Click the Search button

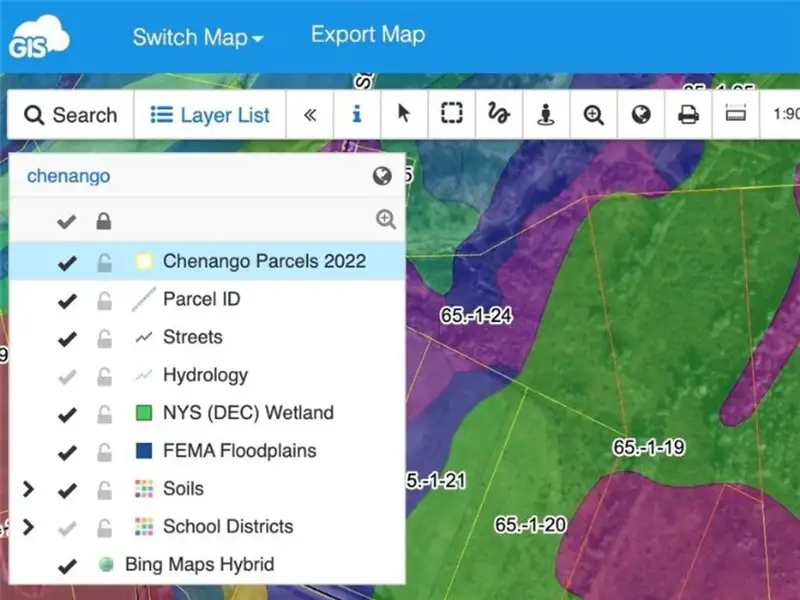point(70,115)
